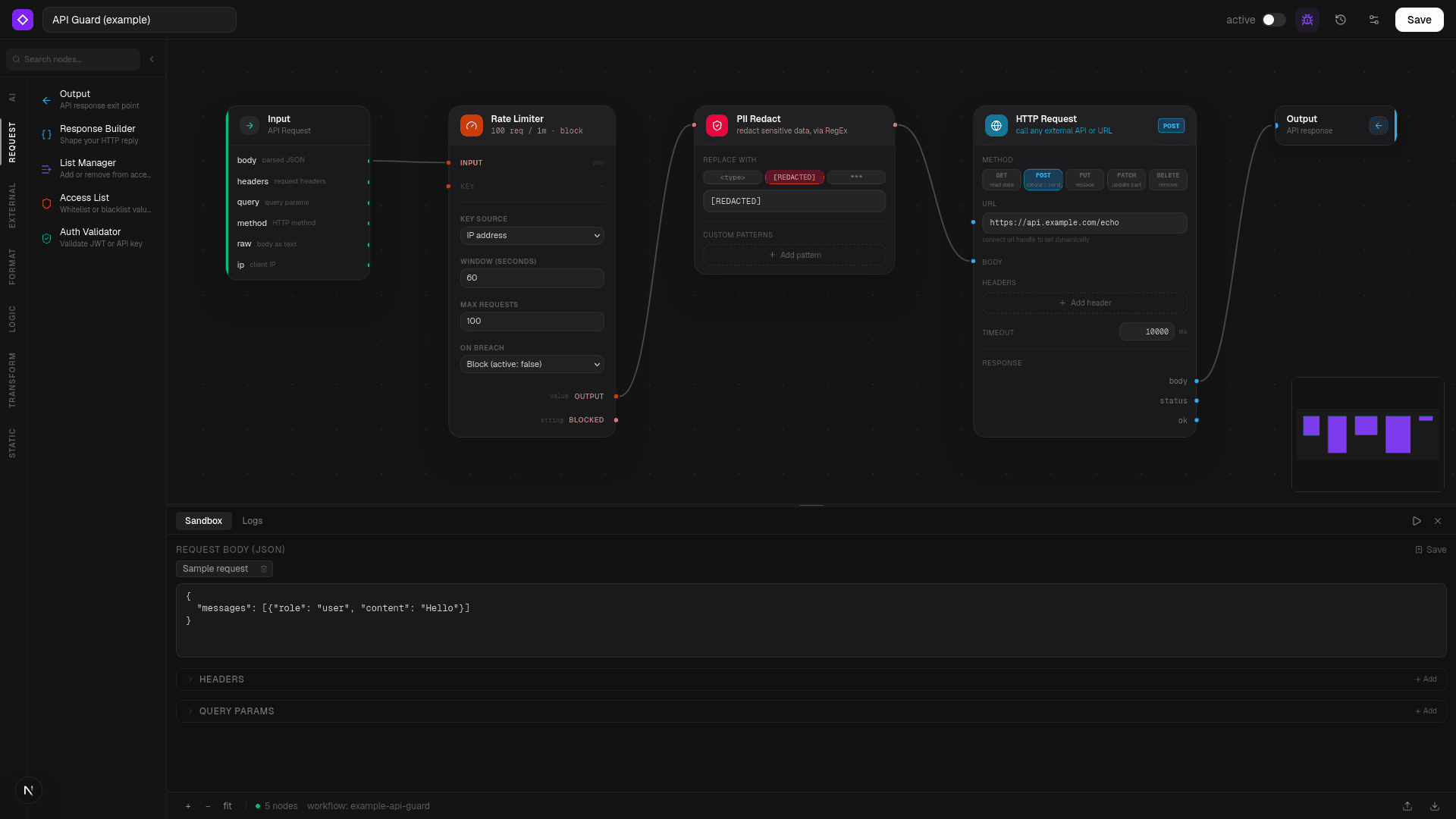Viewport: 1456px width, 819px height.
Task: Open the STATIC category tab
Action: pos(12,443)
